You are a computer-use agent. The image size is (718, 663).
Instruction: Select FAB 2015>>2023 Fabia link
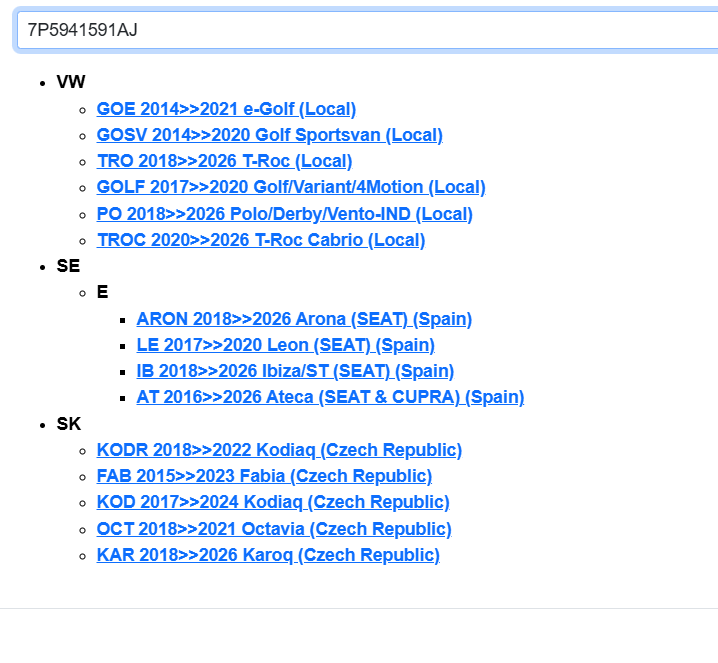[264, 476]
